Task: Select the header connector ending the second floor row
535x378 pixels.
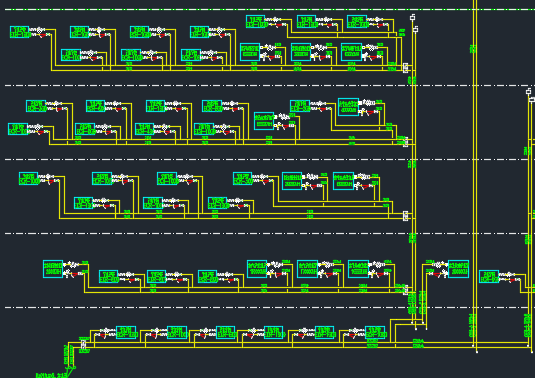Action: 405,142
